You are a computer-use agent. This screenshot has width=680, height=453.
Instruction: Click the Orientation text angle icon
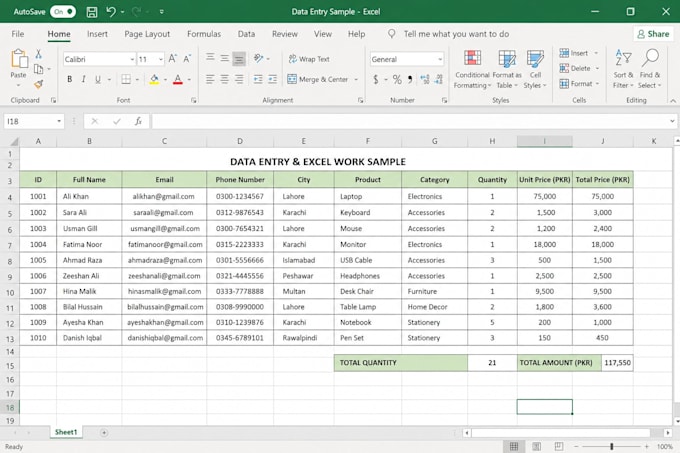(259, 58)
